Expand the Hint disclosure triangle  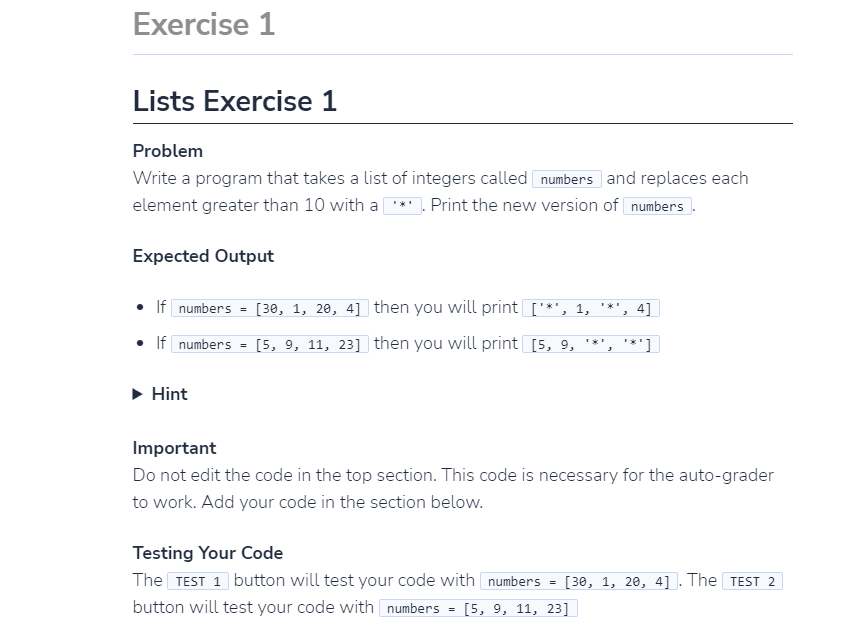click(x=138, y=394)
